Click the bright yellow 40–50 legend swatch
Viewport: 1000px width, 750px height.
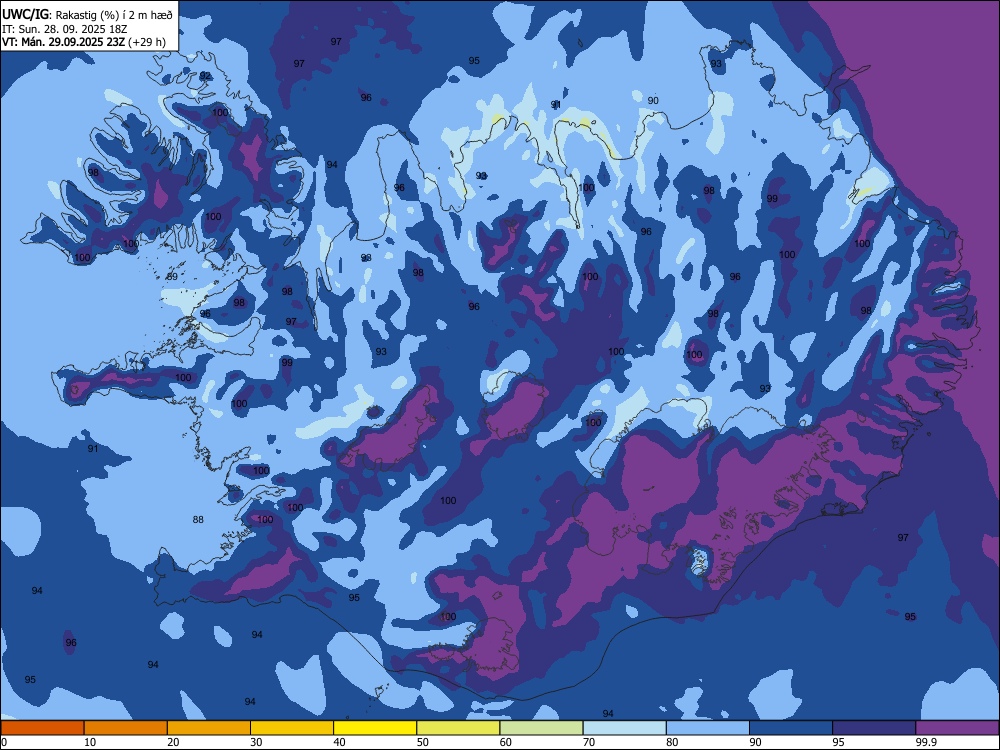[x=375, y=728]
